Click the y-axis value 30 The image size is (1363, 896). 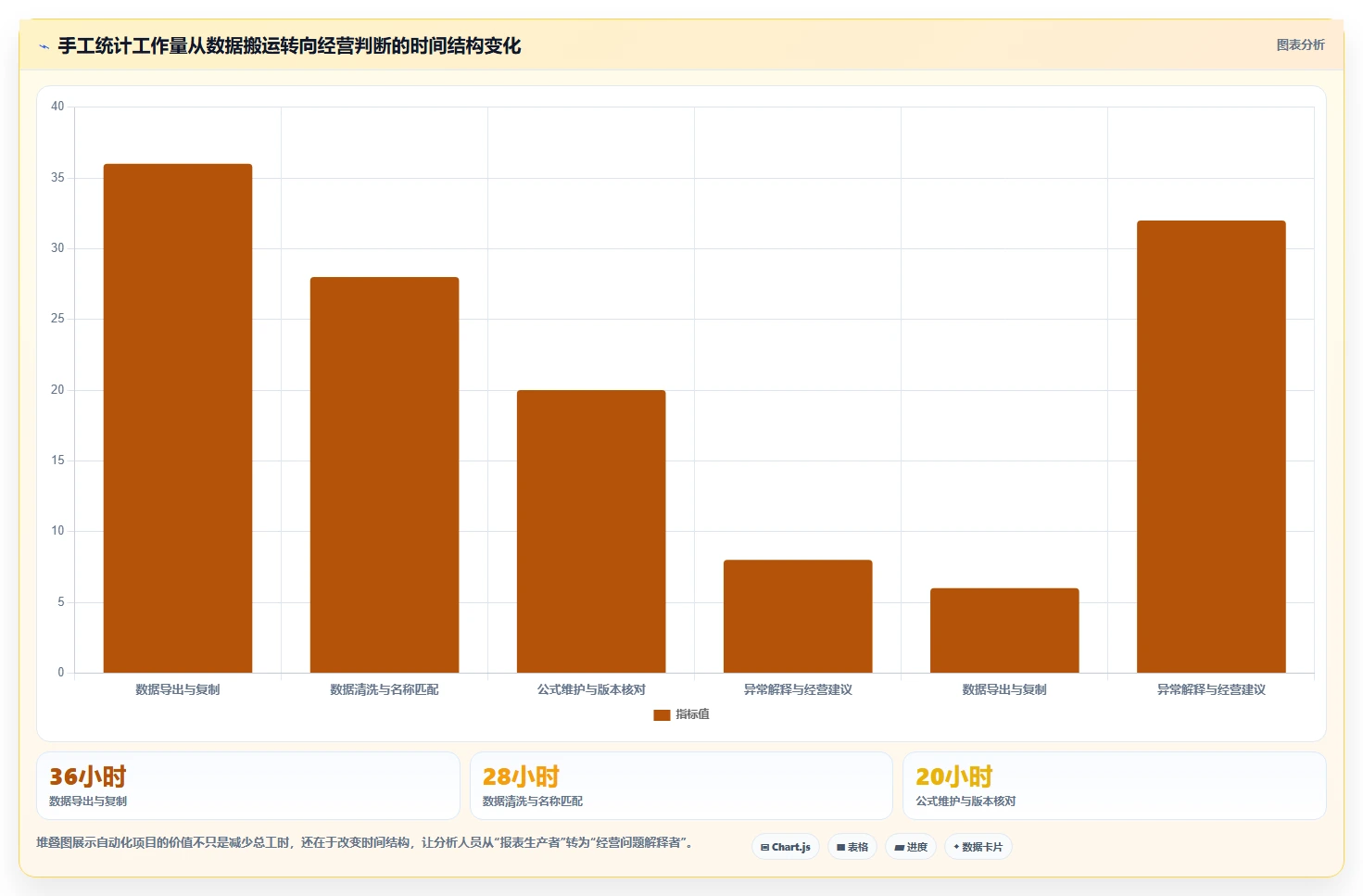tap(57, 248)
